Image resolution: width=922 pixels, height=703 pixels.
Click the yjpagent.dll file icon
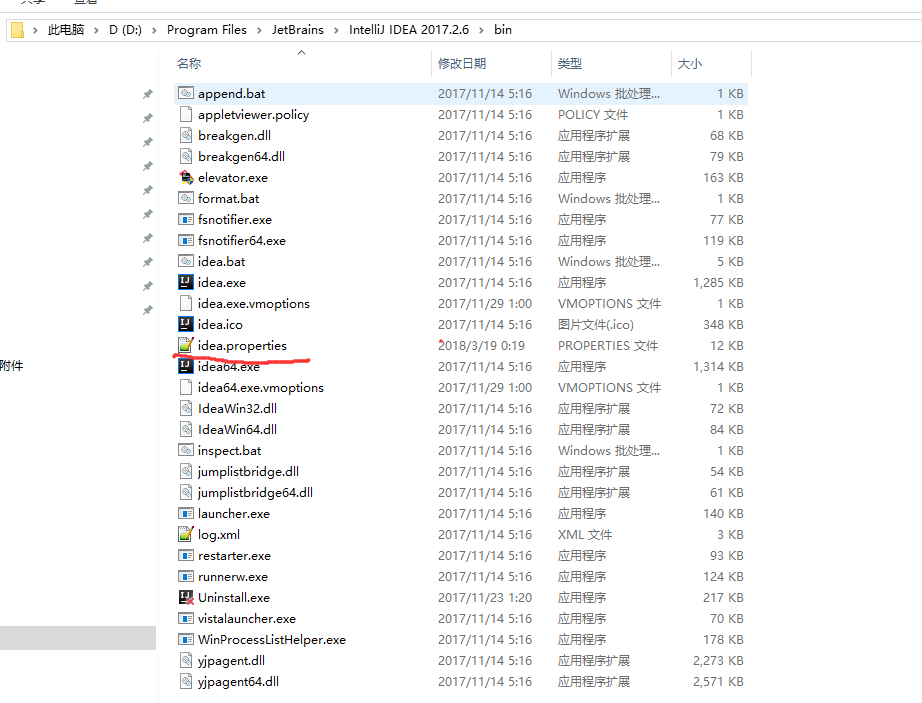(186, 660)
